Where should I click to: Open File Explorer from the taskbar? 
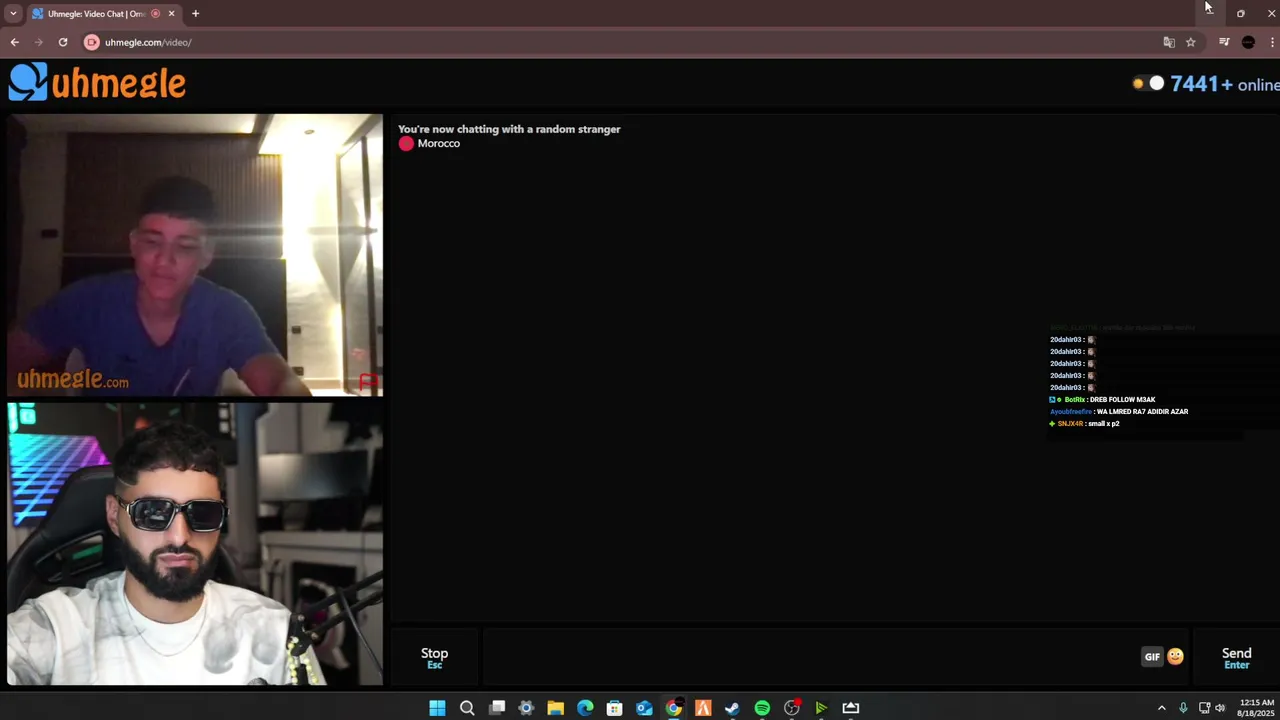click(x=555, y=708)
